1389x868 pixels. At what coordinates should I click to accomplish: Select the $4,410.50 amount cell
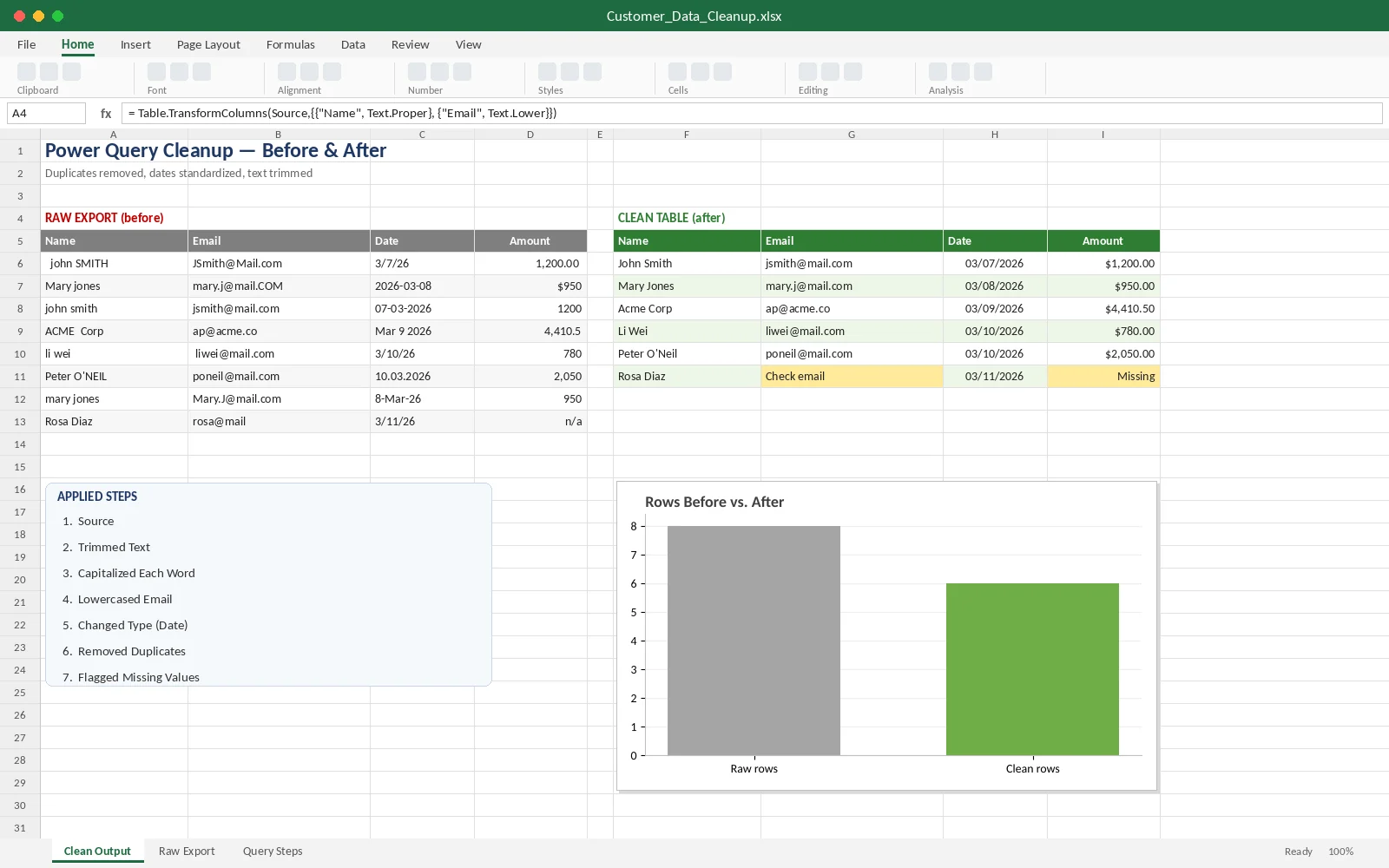click(1103, 308)
